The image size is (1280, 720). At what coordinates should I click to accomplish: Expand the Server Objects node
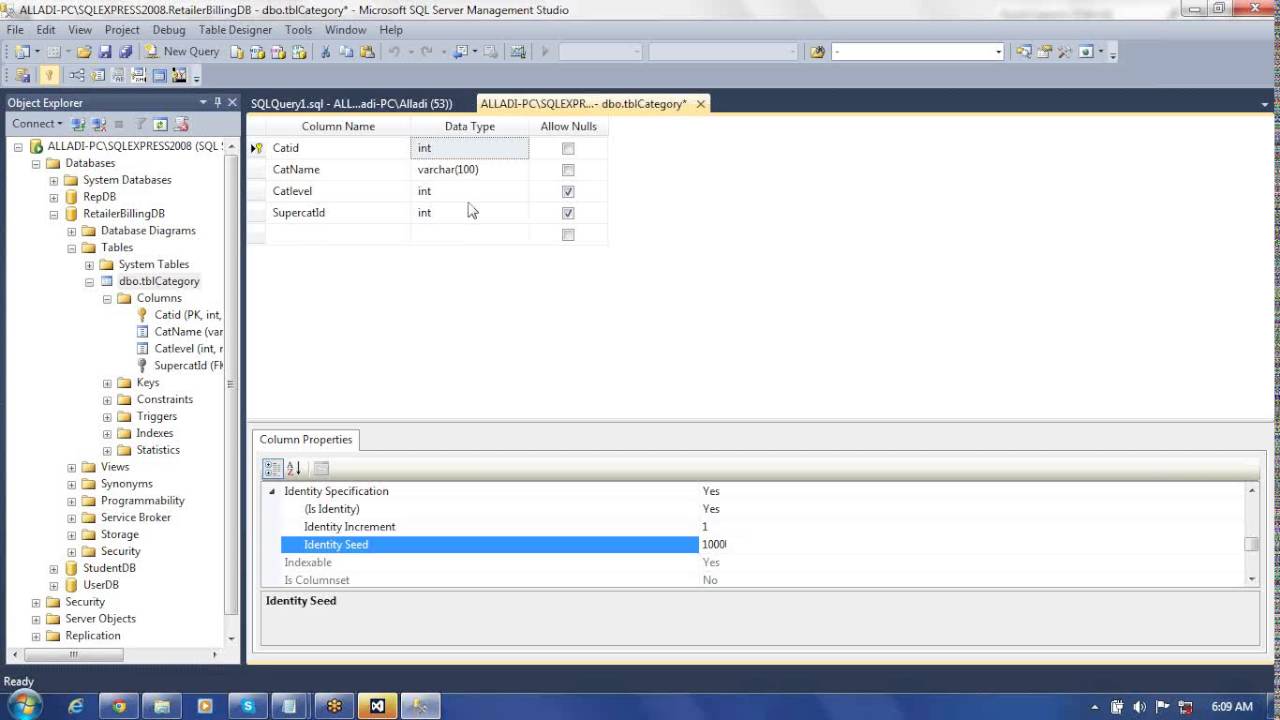point(36,619)
